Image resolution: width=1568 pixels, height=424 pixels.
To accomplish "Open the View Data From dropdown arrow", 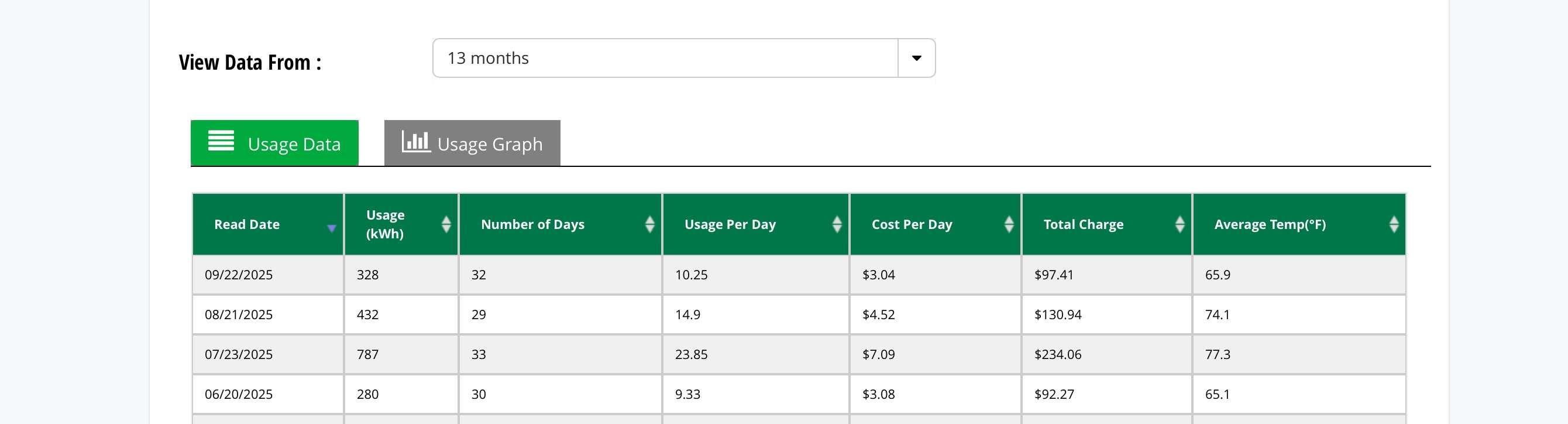I will (916, 59).
